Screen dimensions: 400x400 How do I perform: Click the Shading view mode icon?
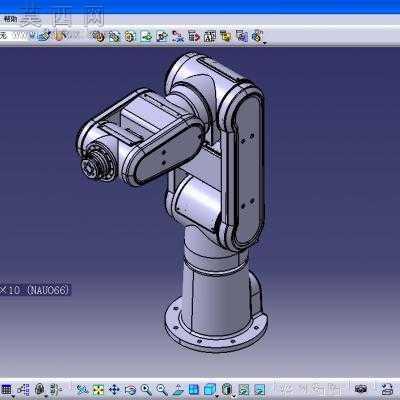pos(227,389)
